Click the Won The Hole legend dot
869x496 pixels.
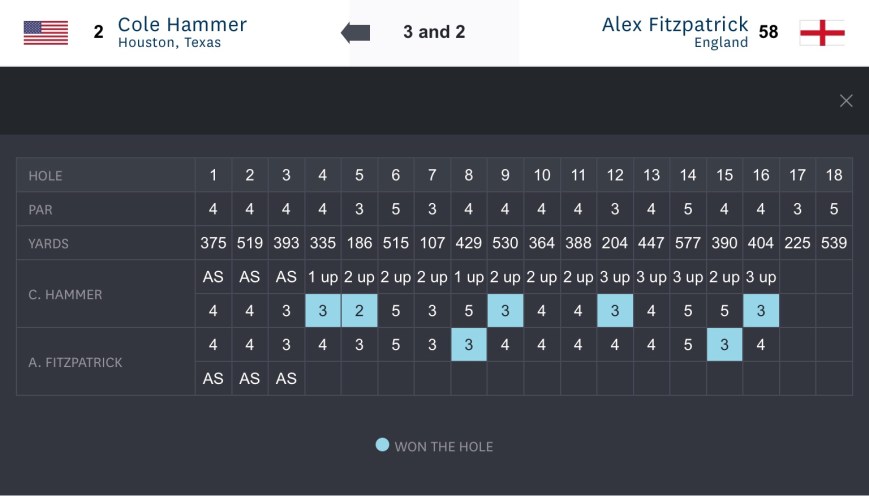382,445
